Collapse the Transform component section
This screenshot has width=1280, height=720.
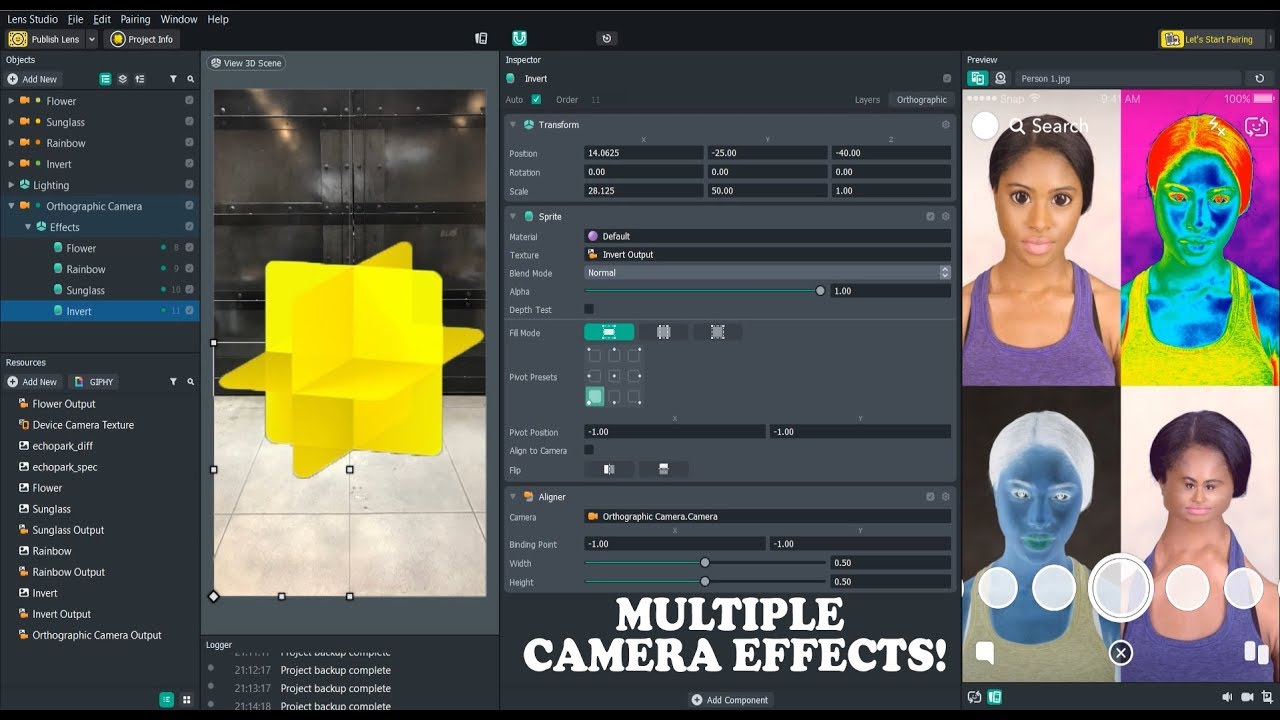pyautogui.click(x=513, y=125)
